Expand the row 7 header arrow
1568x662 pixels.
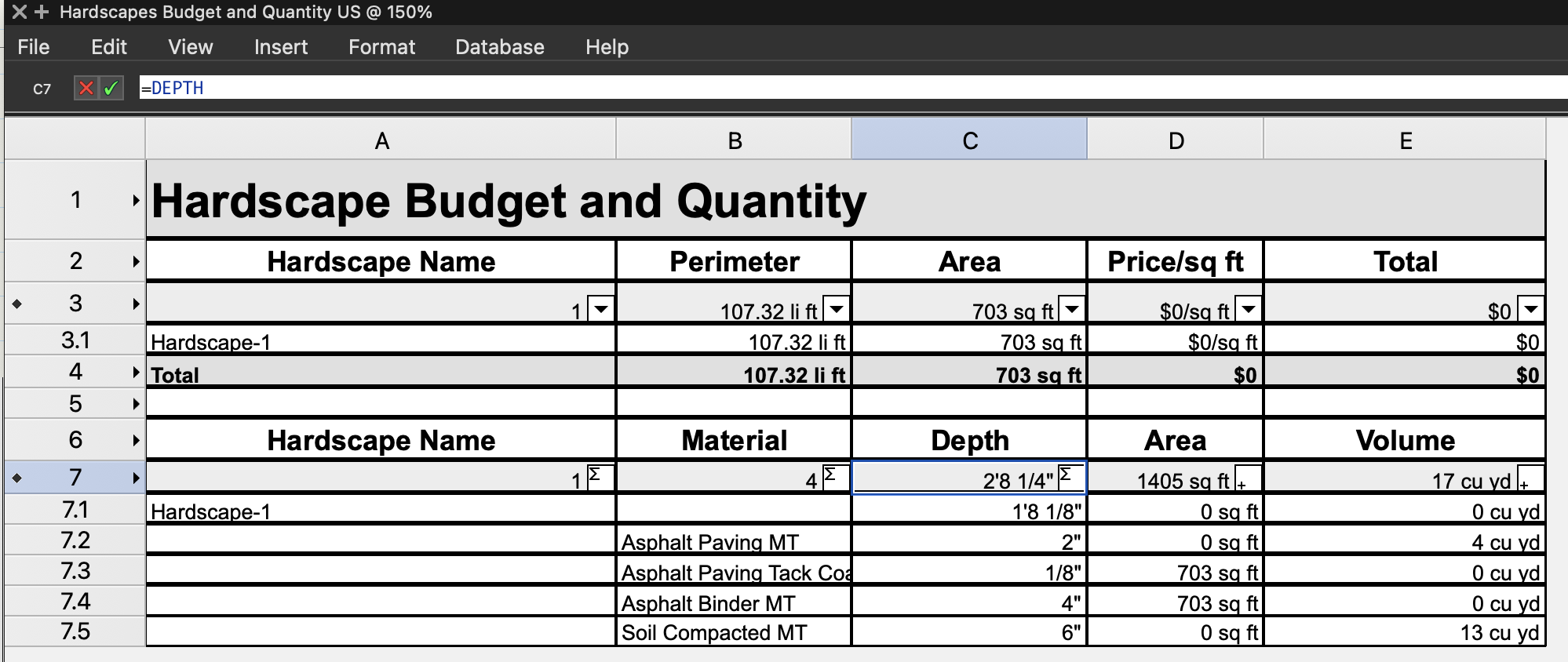136,478
